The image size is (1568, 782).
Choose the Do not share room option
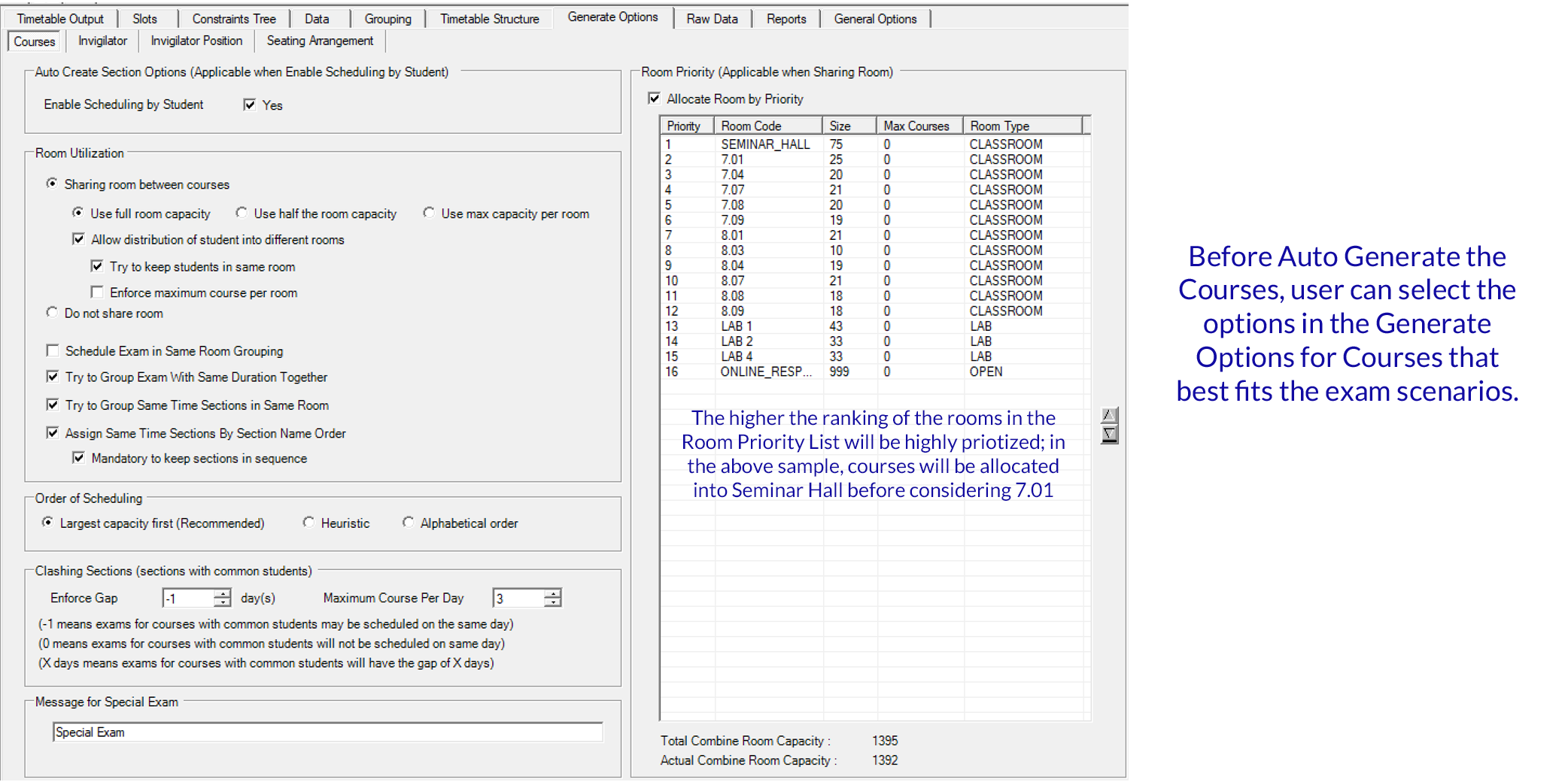click(x=52, y=313)
